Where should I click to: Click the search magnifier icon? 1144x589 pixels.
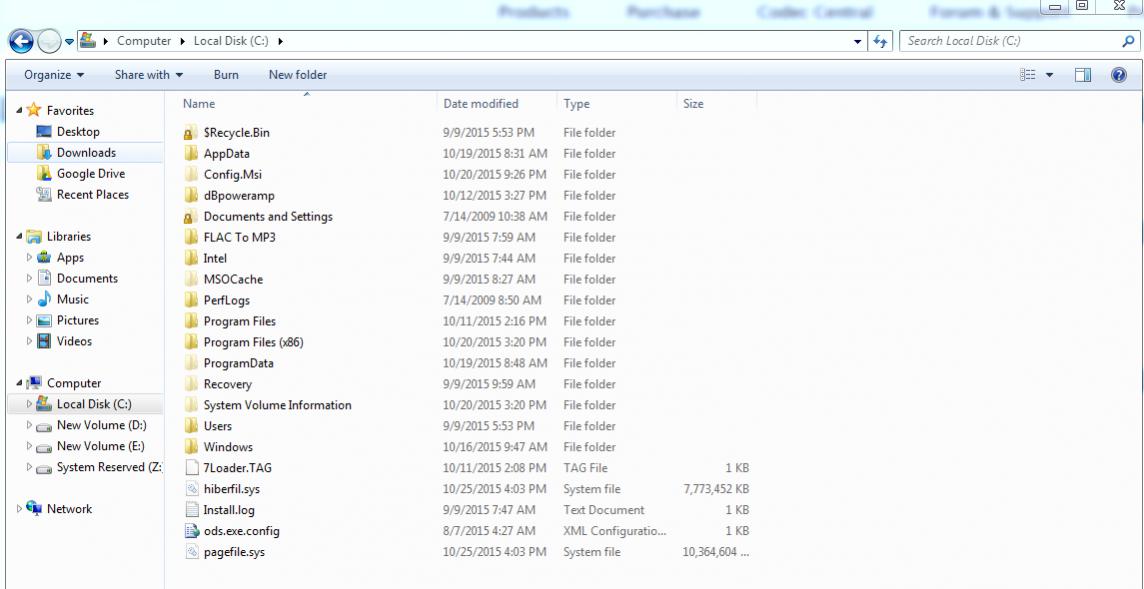coord(1128,41)
